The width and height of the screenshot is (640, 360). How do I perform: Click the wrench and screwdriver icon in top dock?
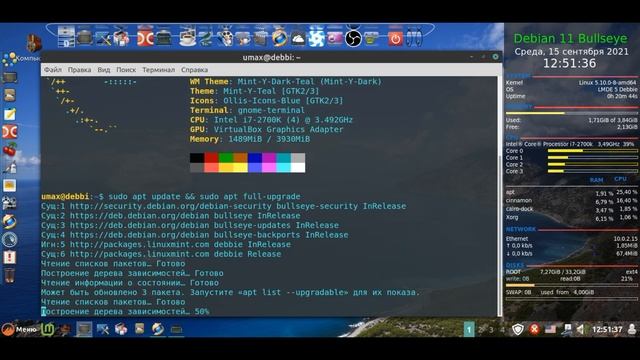point(103,38)
